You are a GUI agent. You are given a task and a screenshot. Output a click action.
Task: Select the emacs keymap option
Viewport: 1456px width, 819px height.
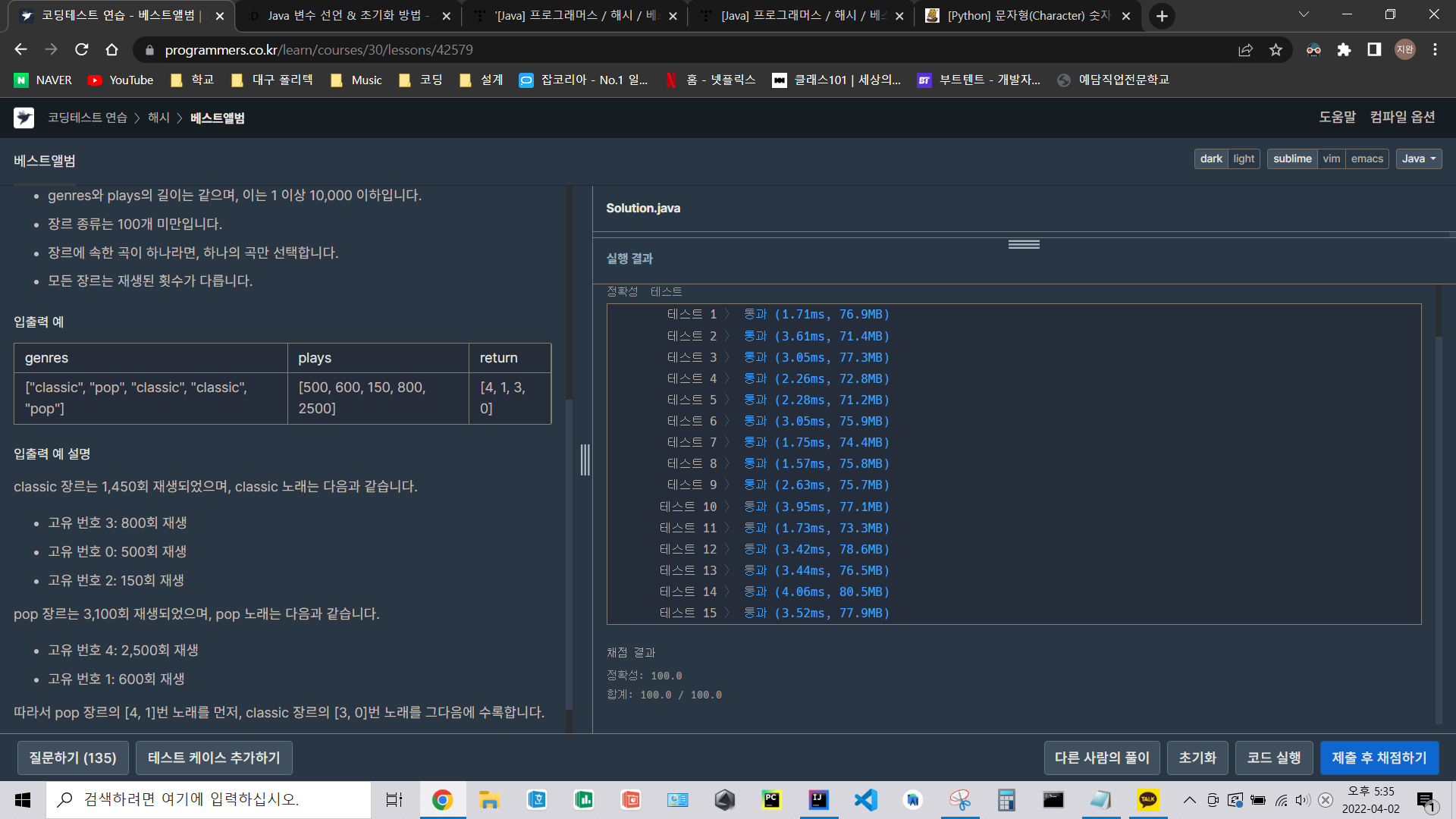pos(1367,158)
